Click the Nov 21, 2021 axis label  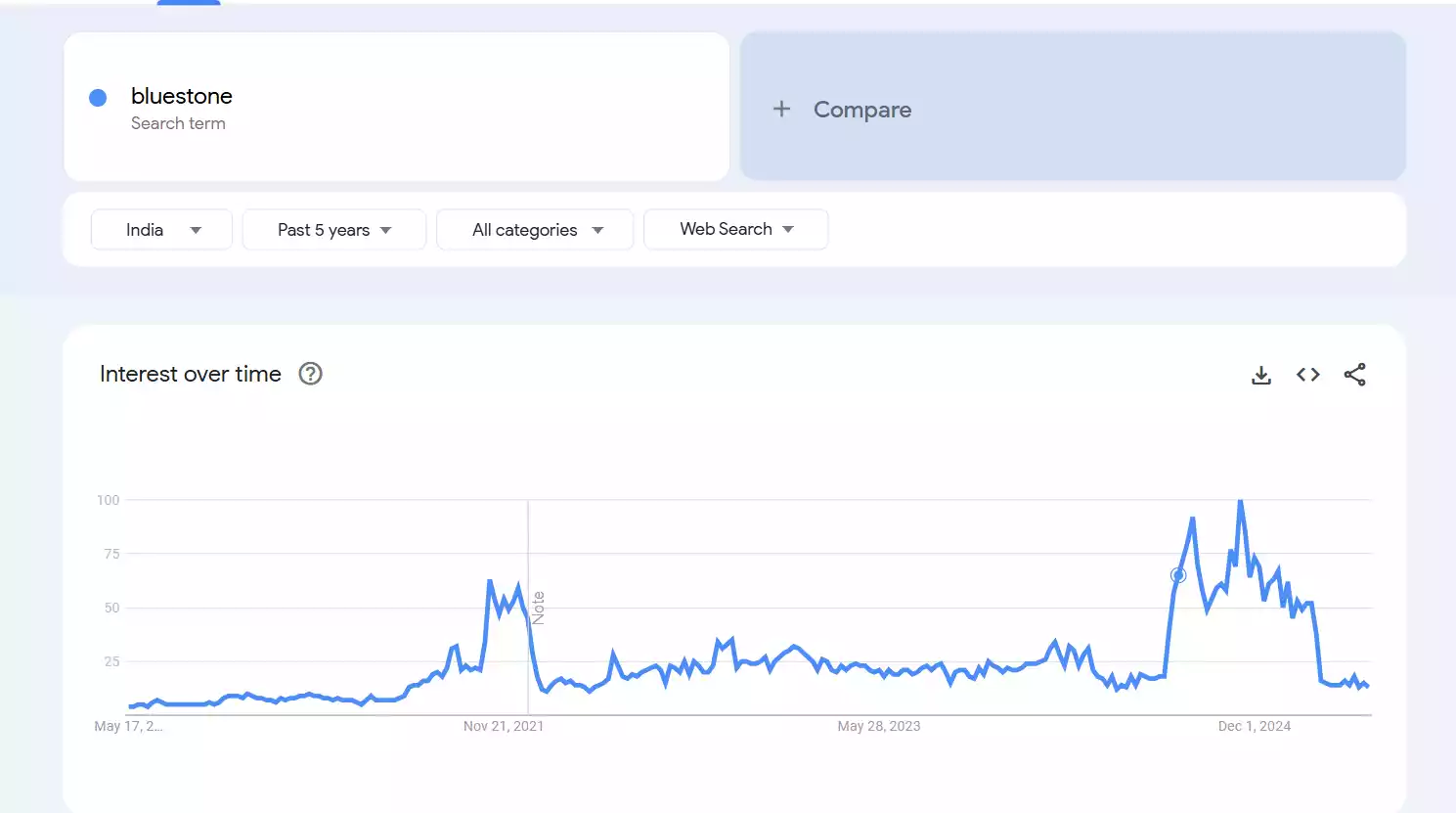tap(503, 726)
